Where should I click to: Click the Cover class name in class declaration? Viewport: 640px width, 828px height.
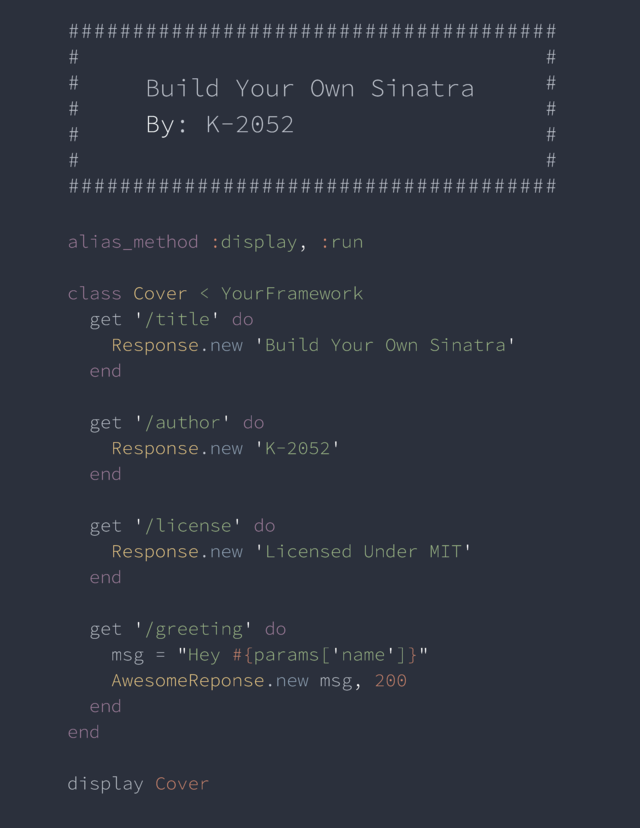(160, 294)
